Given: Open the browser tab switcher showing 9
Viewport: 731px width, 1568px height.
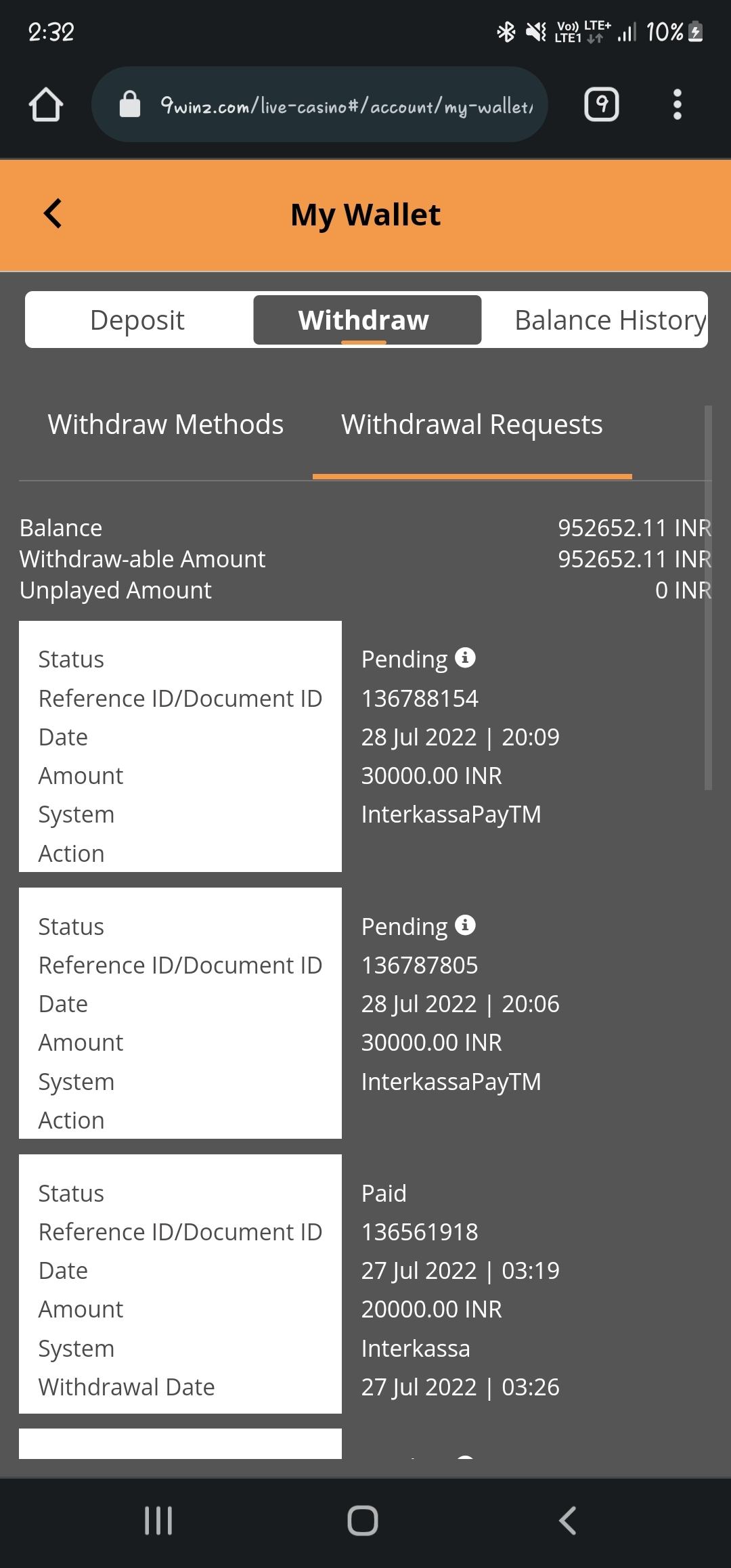Looking at the screenshot, I should coord(601,105).
